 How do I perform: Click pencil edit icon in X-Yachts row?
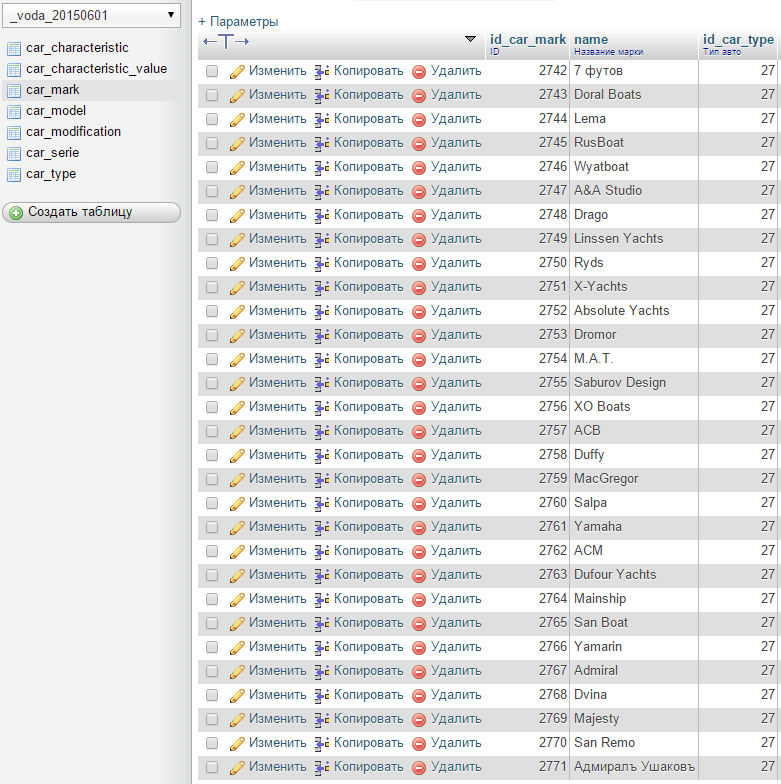(x=237, y=288)
